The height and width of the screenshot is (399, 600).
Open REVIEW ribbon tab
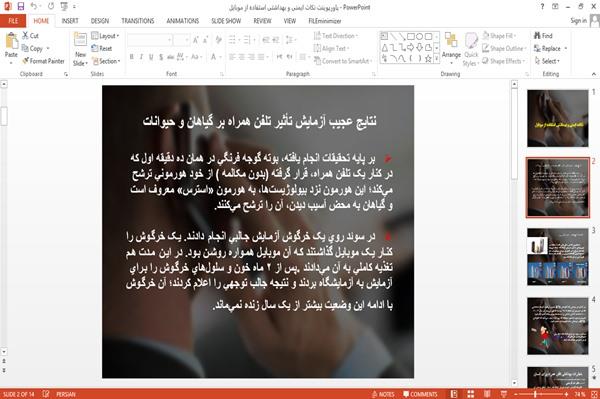point(262,21)
